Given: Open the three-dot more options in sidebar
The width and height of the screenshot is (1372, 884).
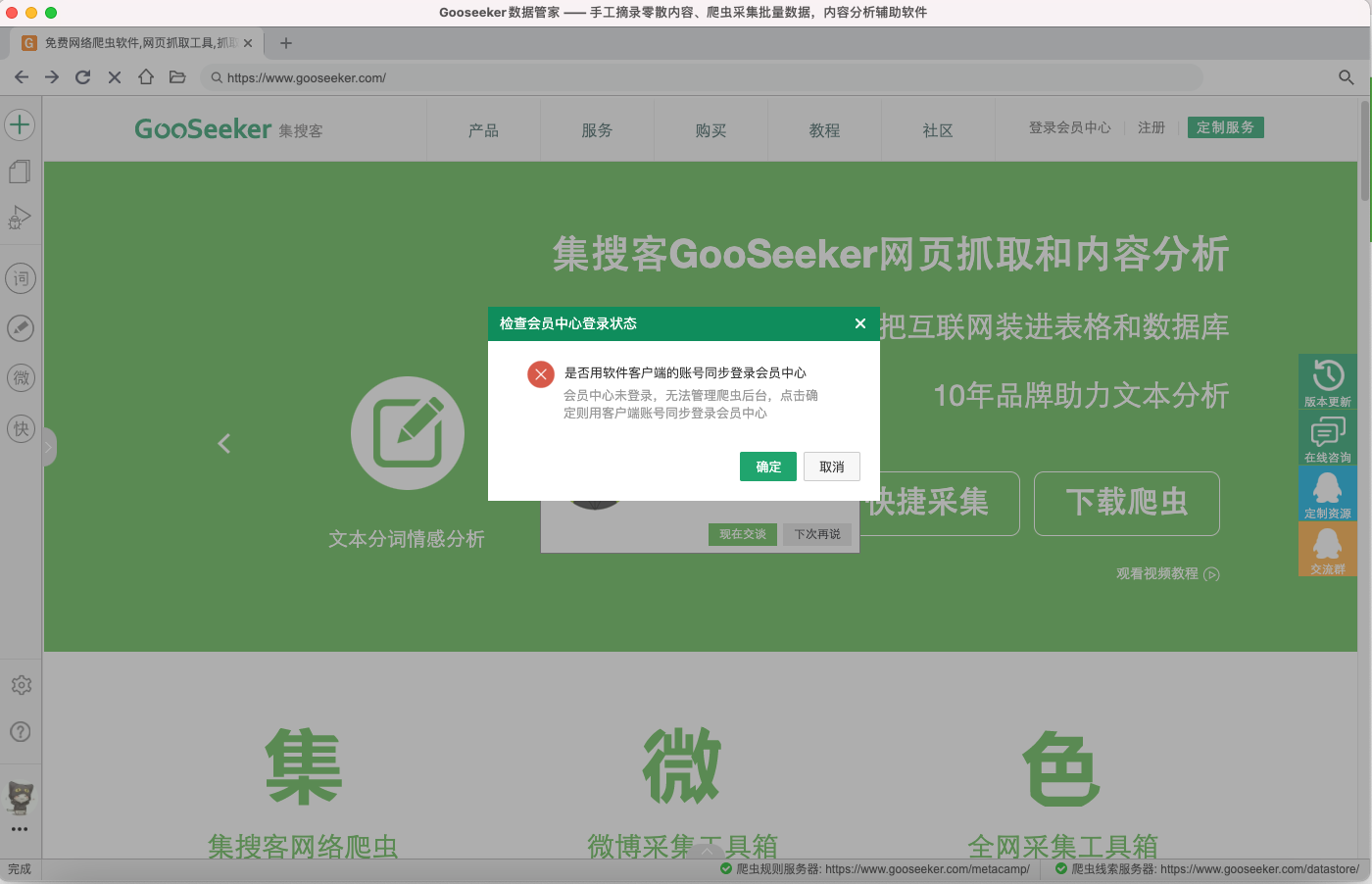Looking at the screenshot, I should click(x=20, y=829).
